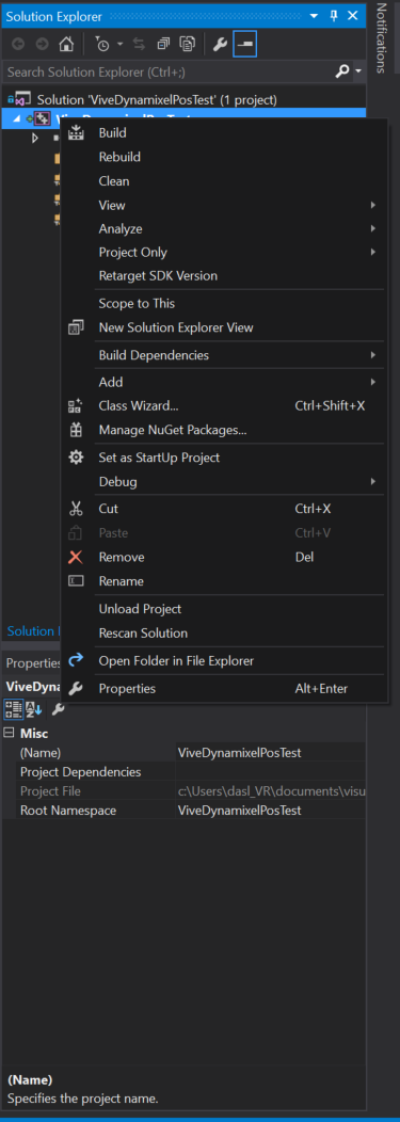Screen dimensions: 400x1122
Task: Click the Home icon in Solution Explorer toolbar
Action: 66,44
